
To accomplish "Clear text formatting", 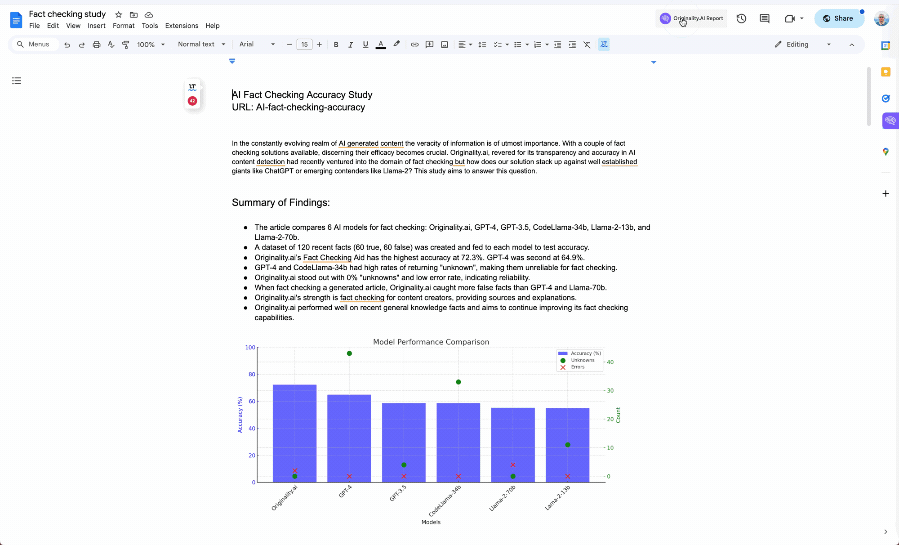I will (587, 45).
